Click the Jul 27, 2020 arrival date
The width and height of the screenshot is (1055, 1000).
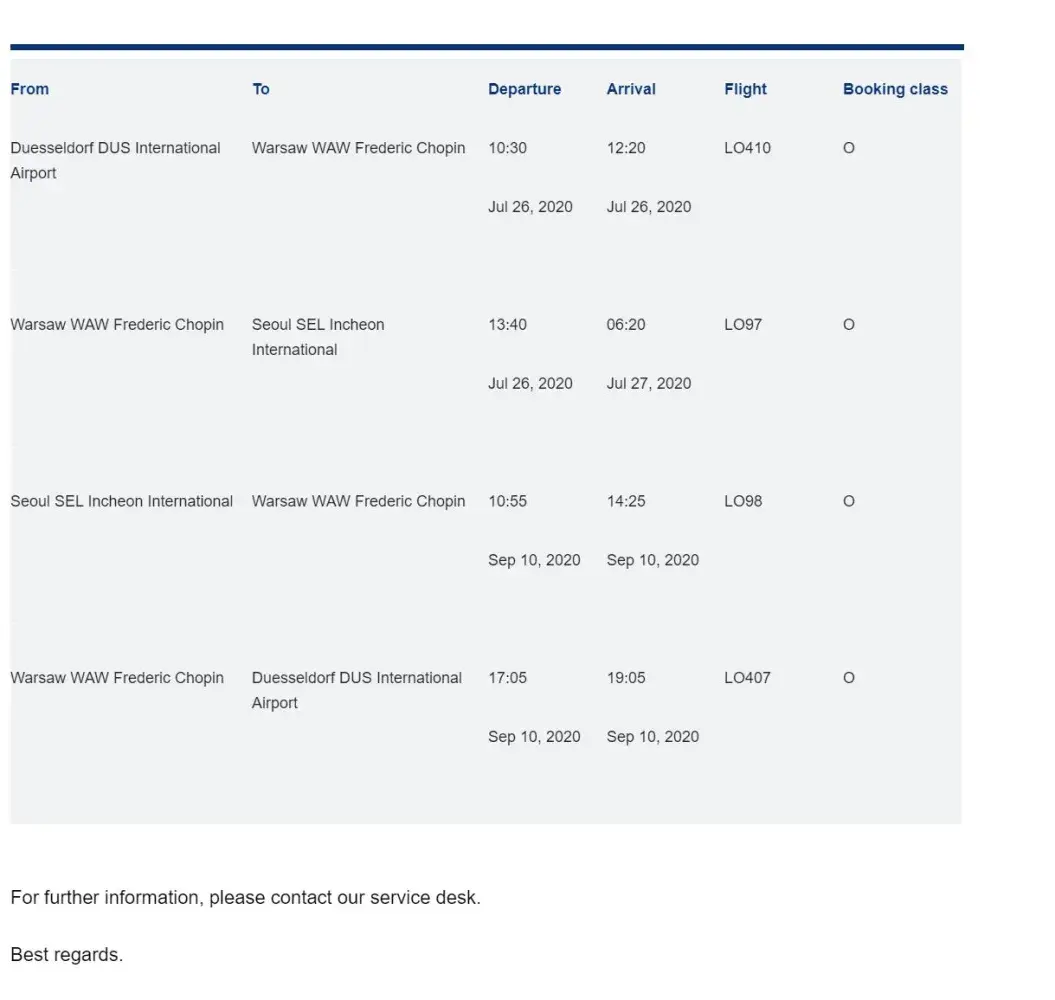(x=649, y=383)
